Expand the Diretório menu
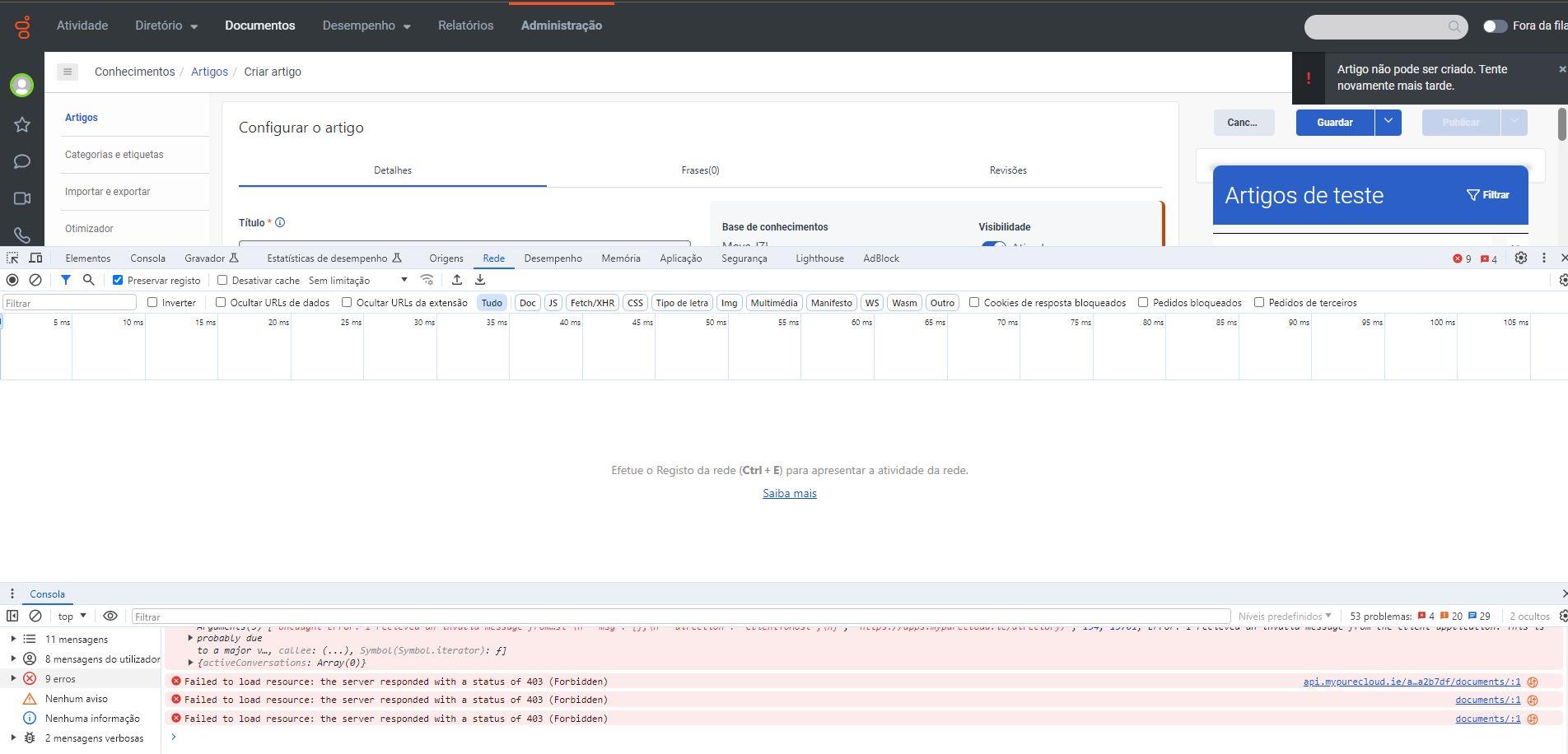The width and height of the screenshot is (1568, 754). [x=166, y=26]
